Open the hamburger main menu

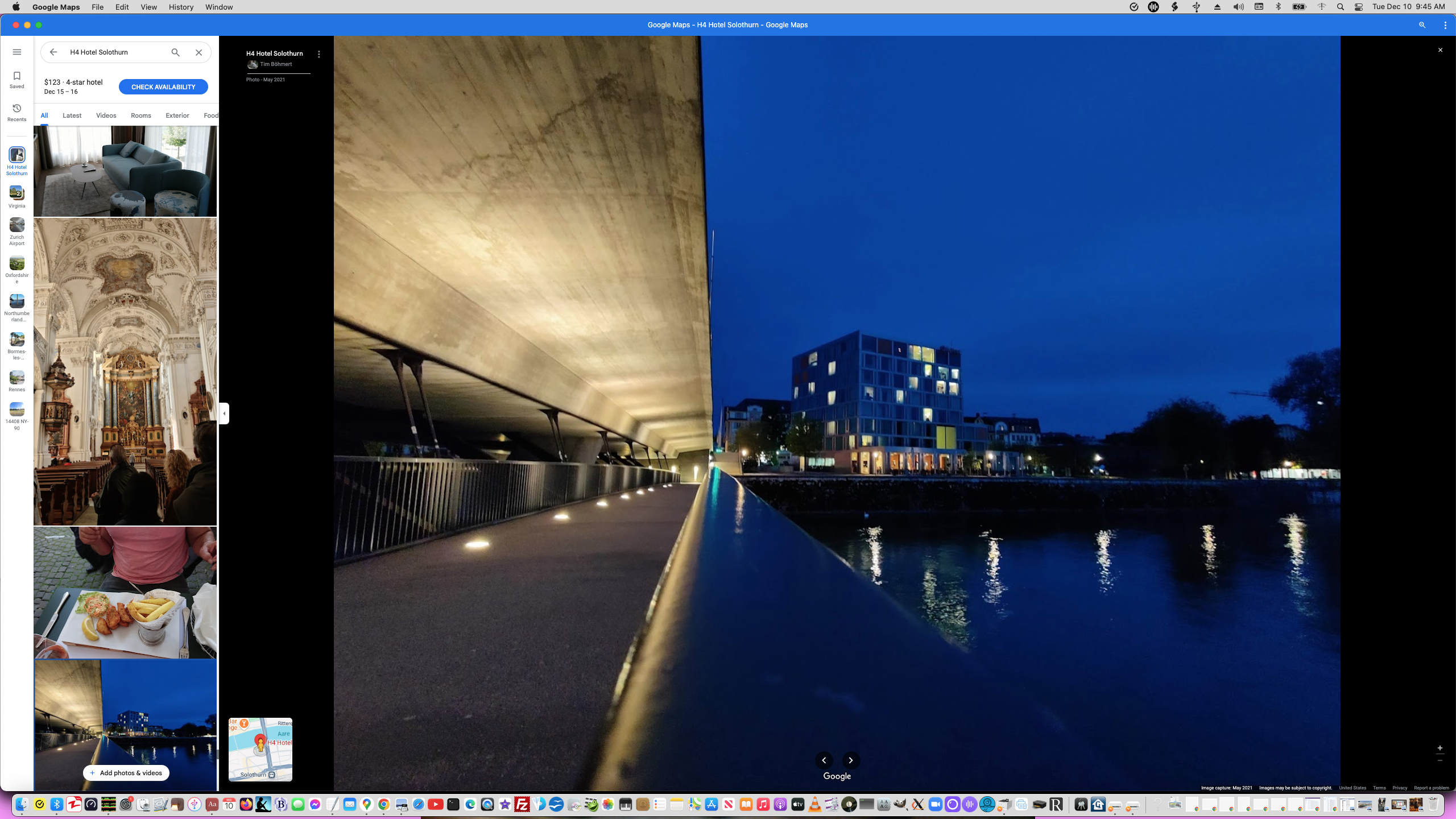(16, 52)
